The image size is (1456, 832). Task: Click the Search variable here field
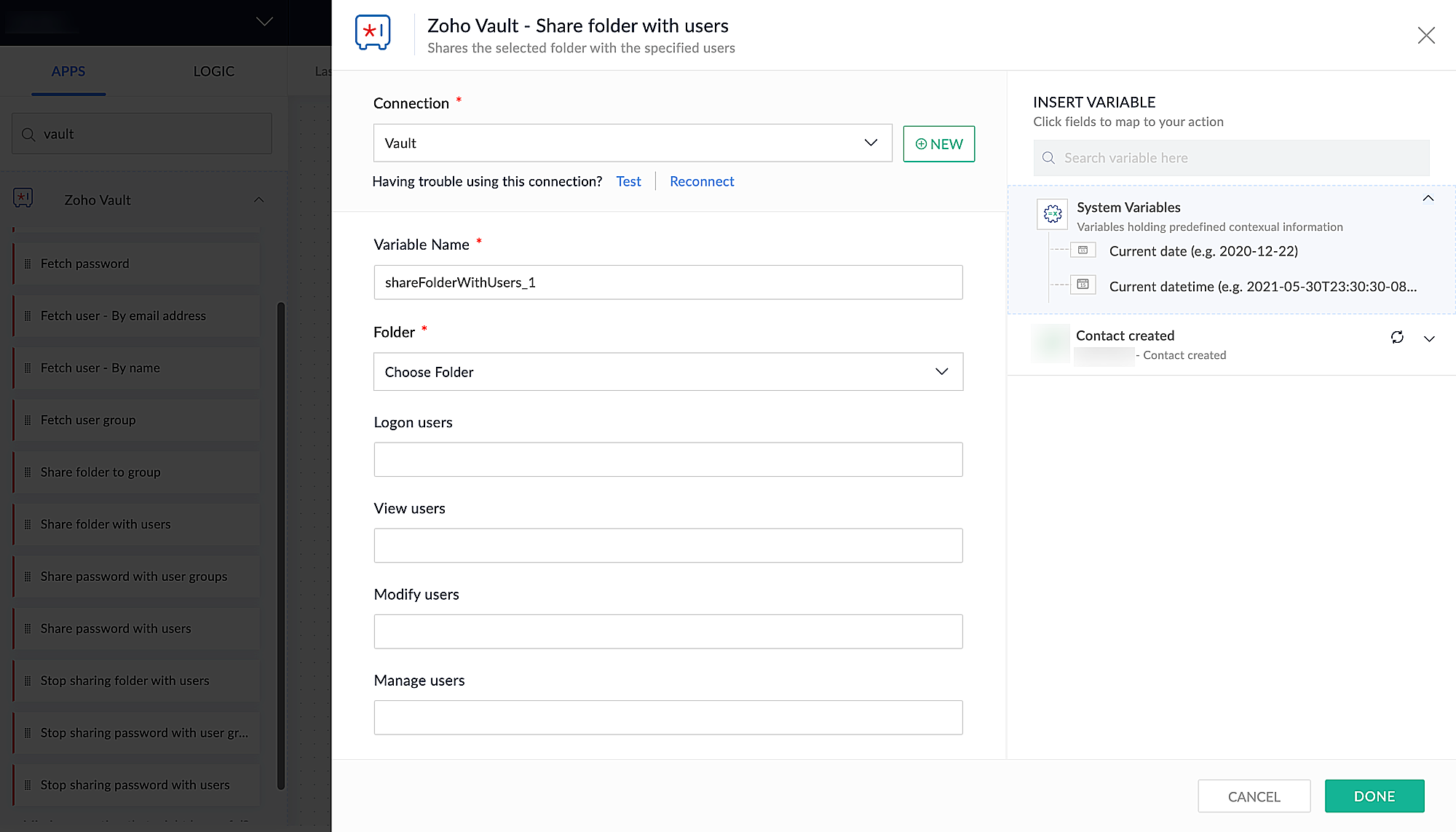(x=1231, y=158)
